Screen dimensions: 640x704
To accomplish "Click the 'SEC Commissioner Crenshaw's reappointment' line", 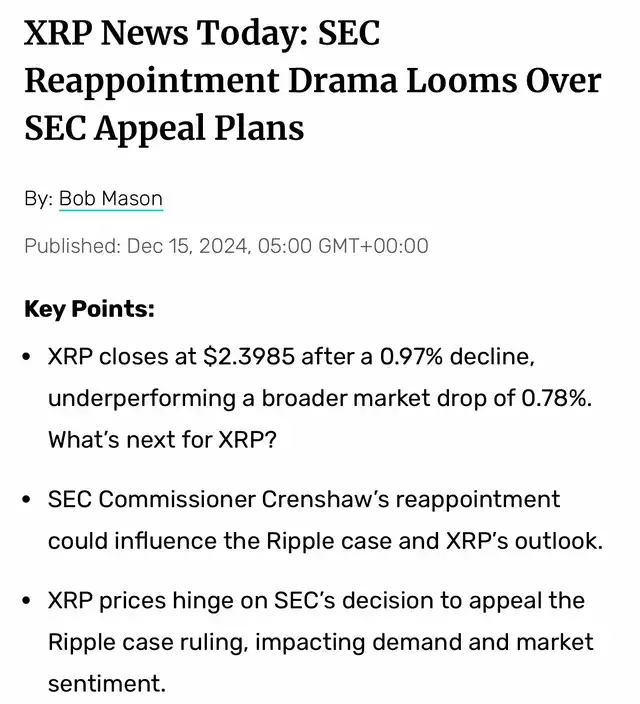I will click(x=304, y=499).
